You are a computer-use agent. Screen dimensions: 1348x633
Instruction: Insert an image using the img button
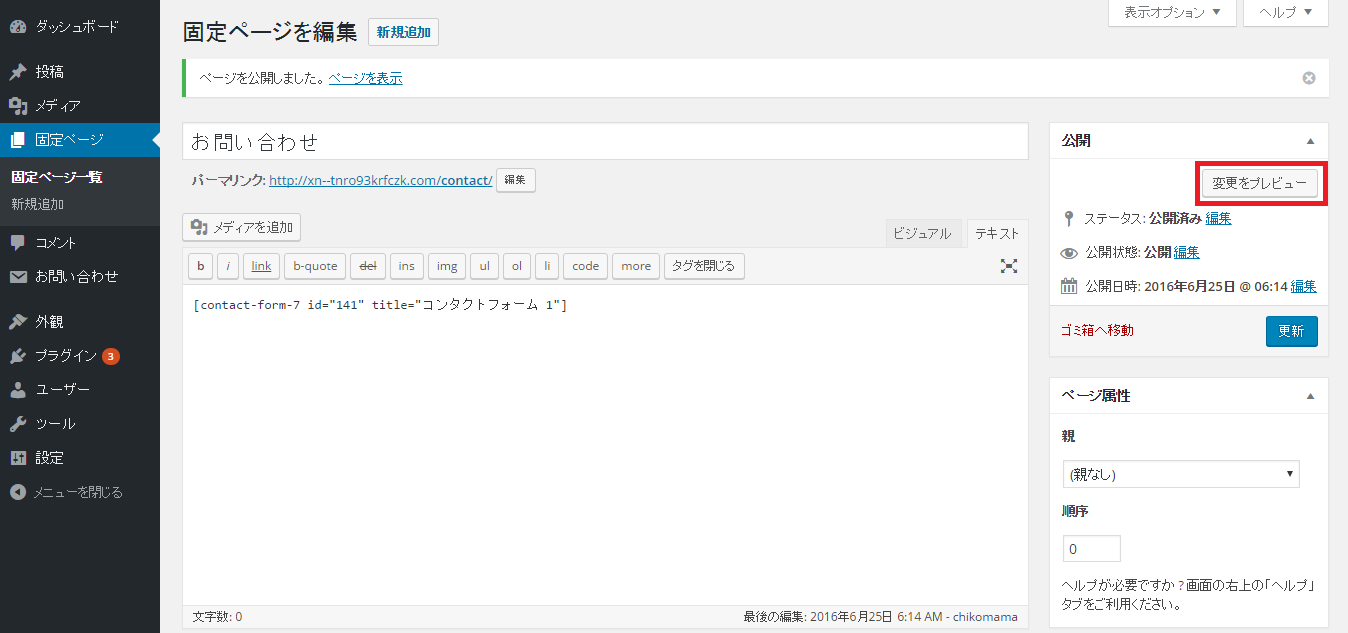pyautogui.click(x=446, y=265)
